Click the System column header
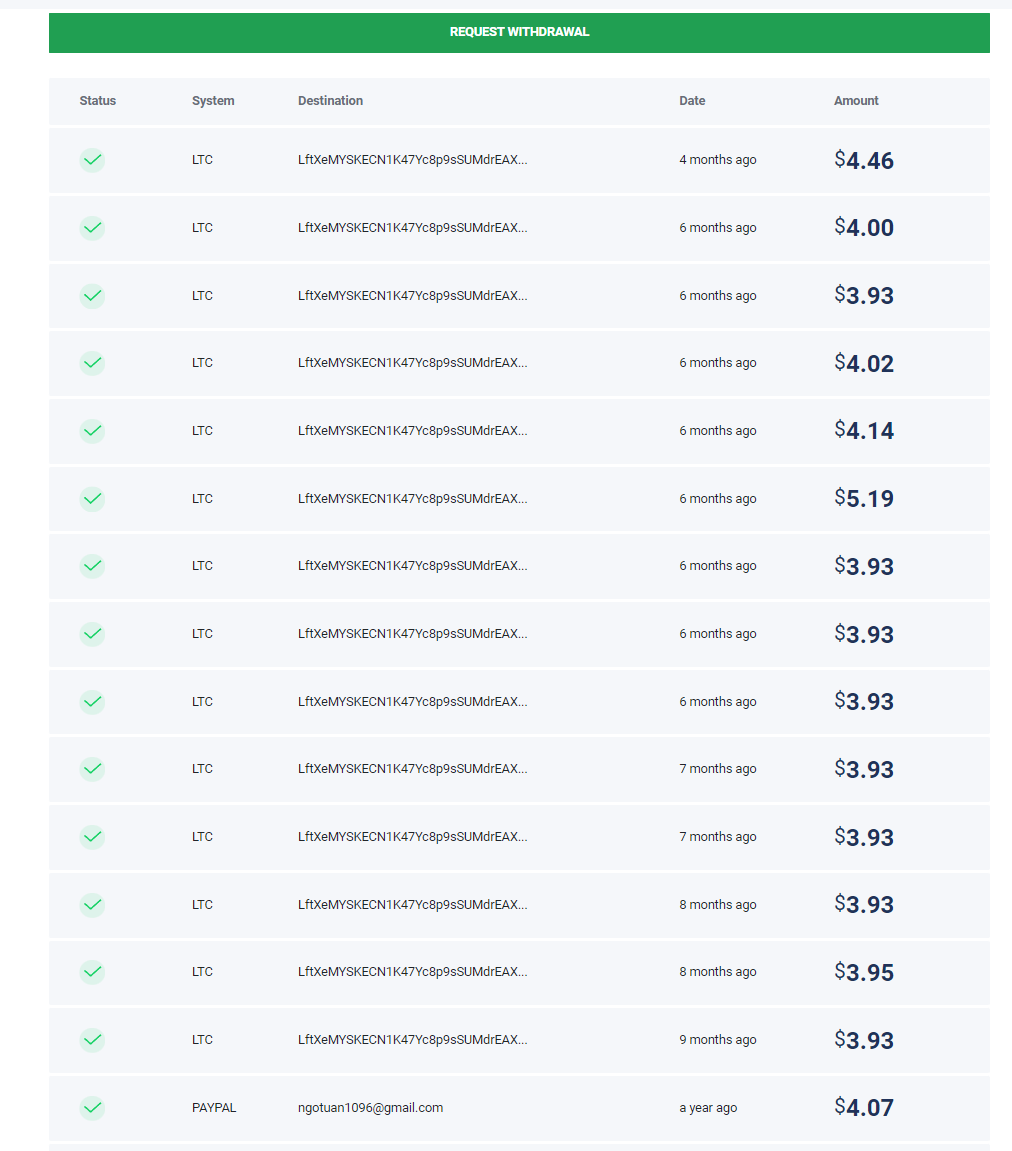 213,101
